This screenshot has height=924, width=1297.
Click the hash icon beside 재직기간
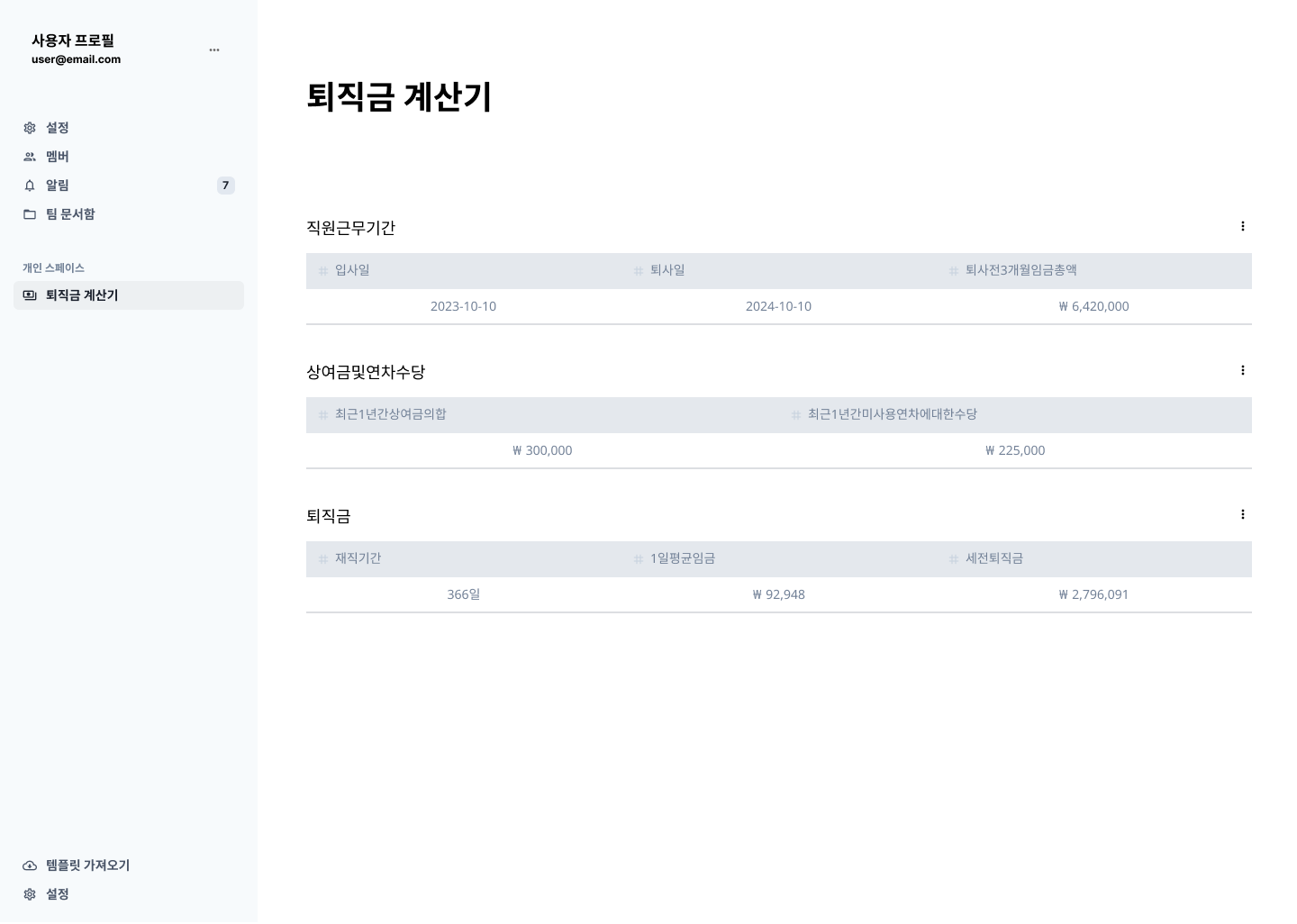point(323,559)
